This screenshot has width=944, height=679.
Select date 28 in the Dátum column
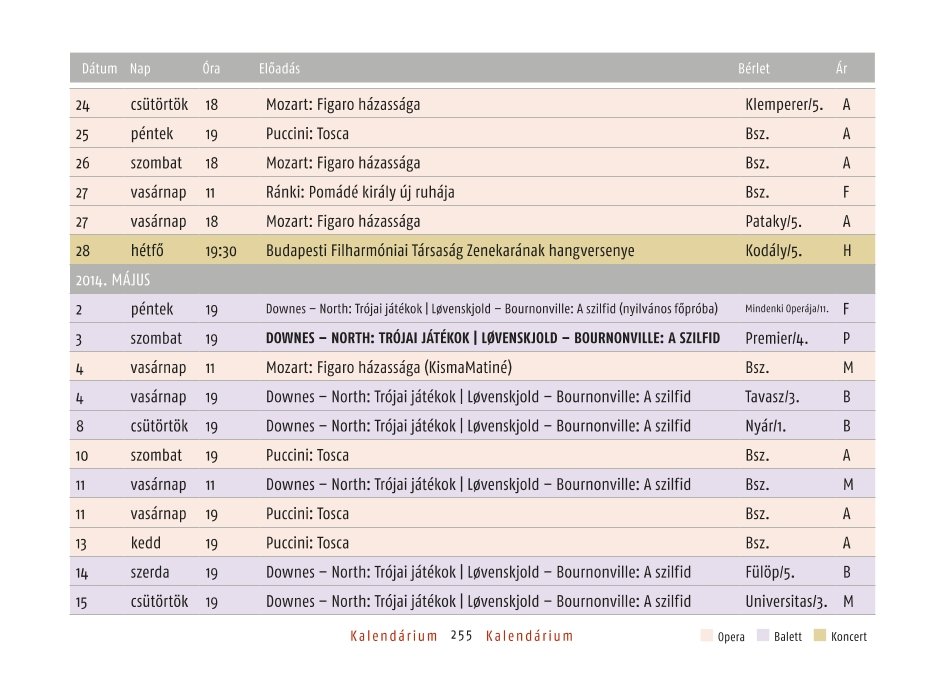tap(82, 251)
